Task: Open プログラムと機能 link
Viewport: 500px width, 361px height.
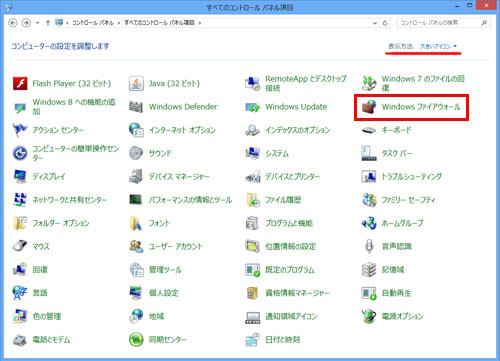Action: click(289, 223)
